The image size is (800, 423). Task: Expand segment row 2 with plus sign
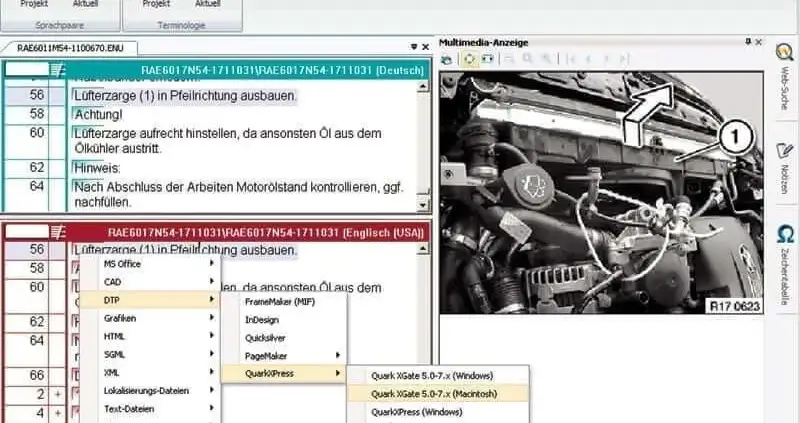(x=58, y=395)
